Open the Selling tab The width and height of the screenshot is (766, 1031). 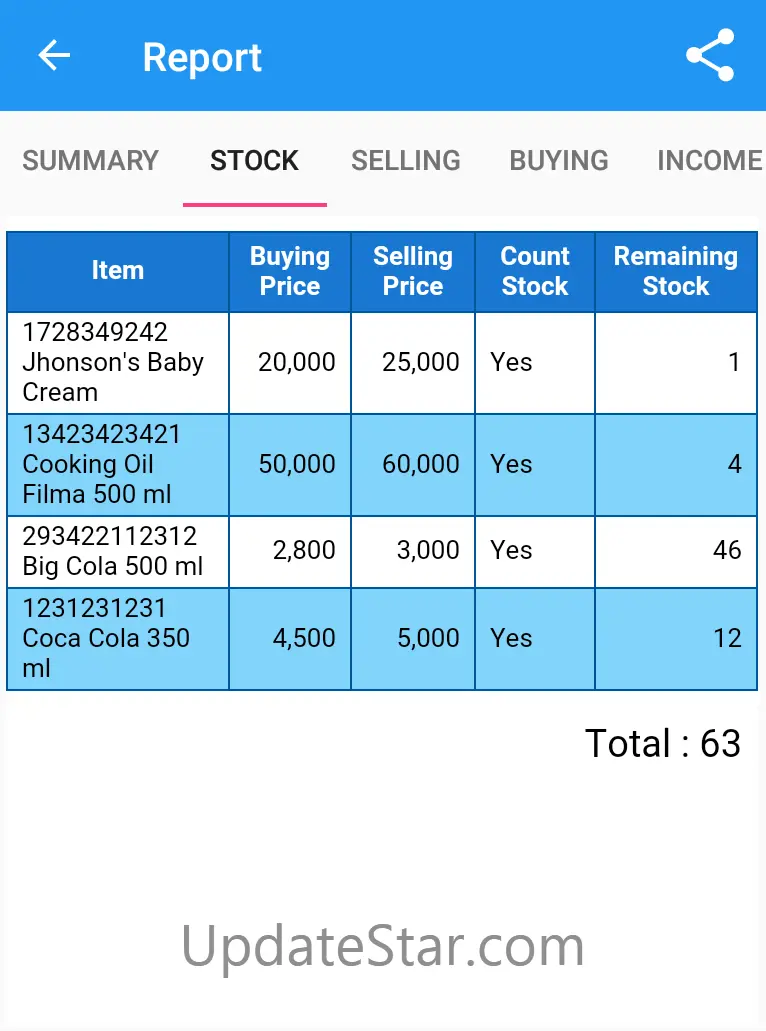tap(406, 161)
